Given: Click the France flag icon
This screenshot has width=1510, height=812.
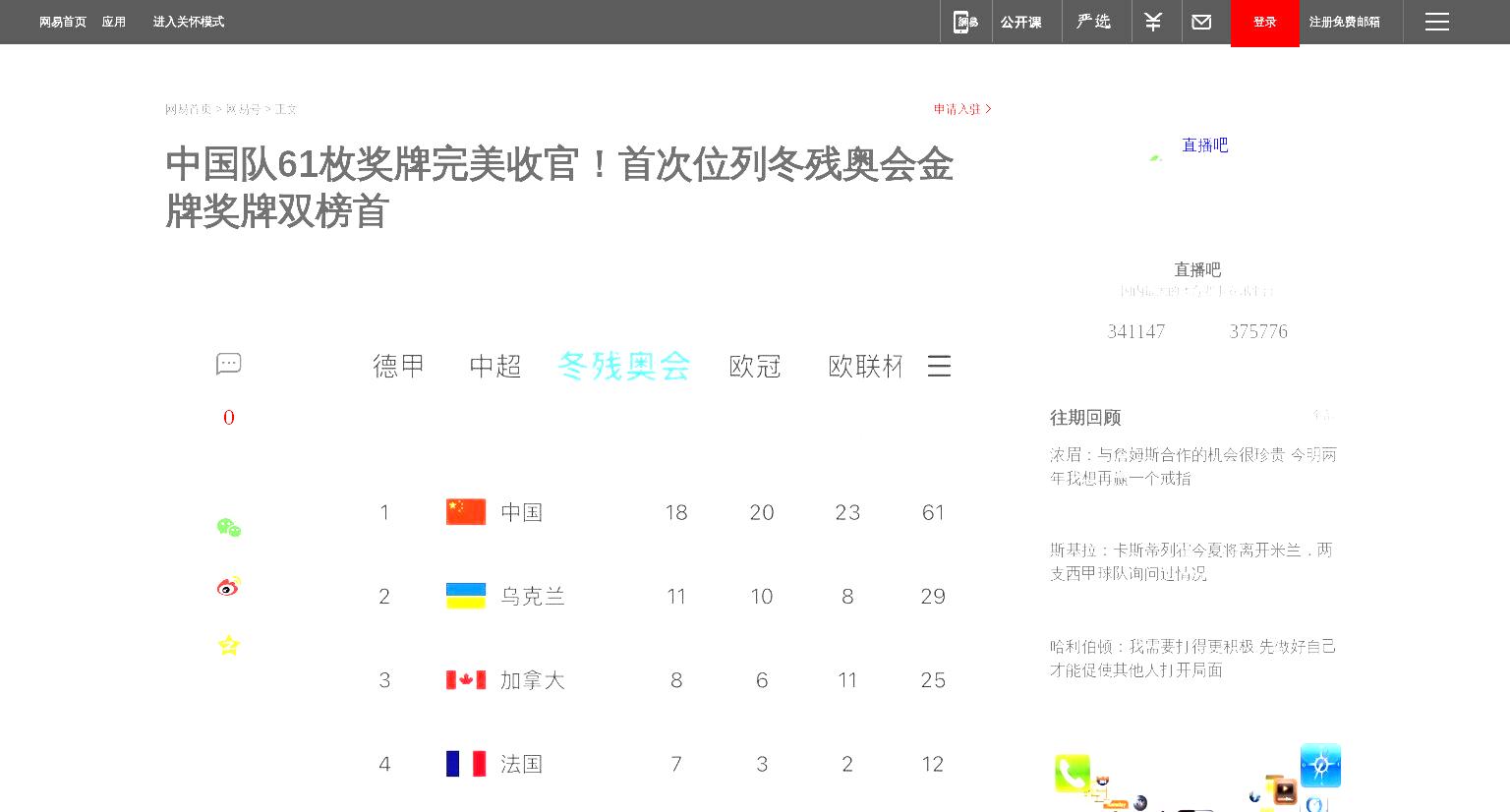Looking at the screenshot, I should (466, 764).
